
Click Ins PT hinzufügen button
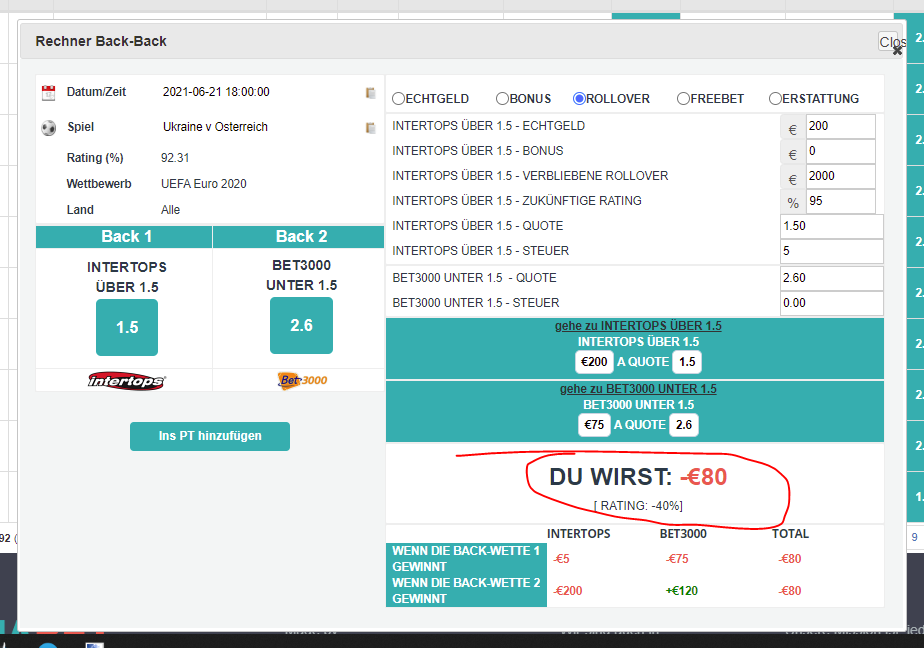(210, 437)
